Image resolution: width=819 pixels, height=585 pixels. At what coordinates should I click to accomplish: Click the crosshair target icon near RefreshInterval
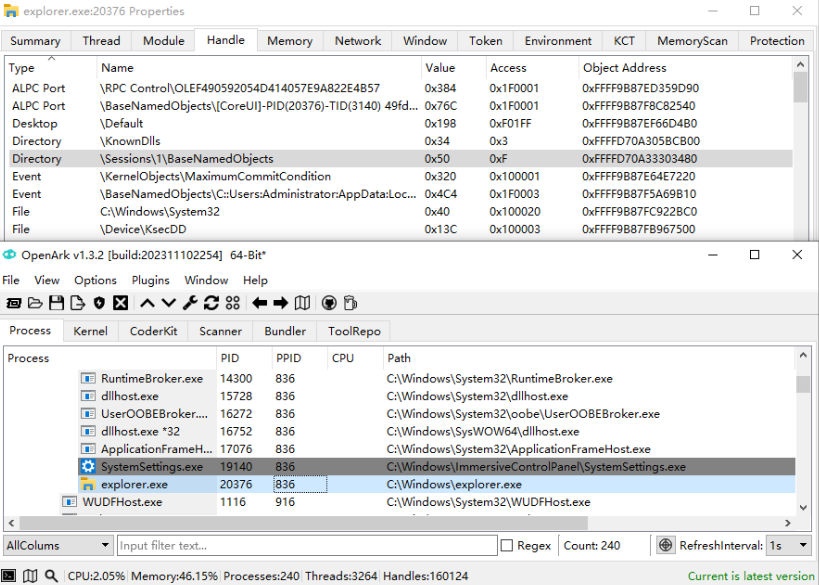(666, 545)
